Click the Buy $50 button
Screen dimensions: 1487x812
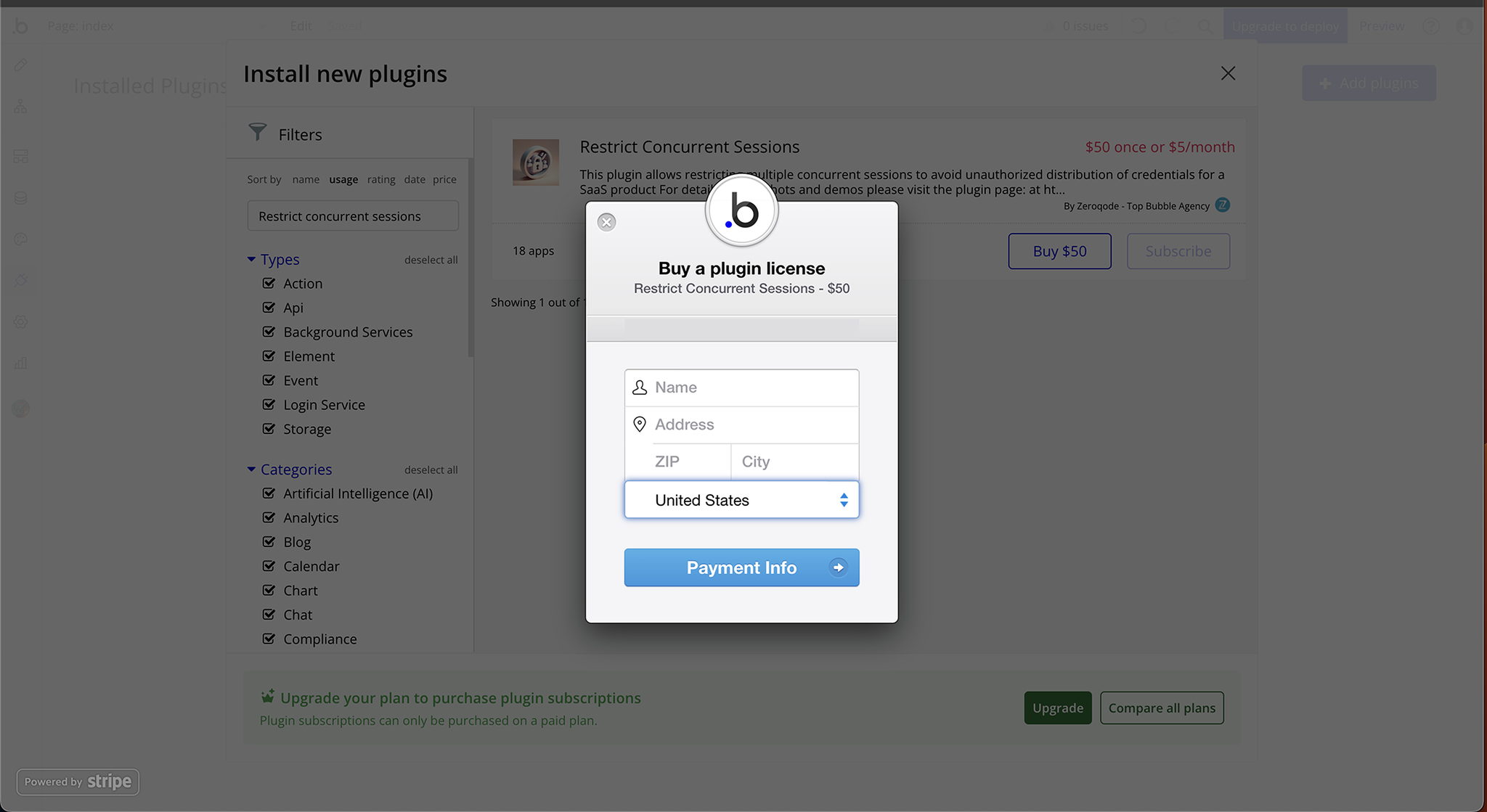tap(1059, 251)
